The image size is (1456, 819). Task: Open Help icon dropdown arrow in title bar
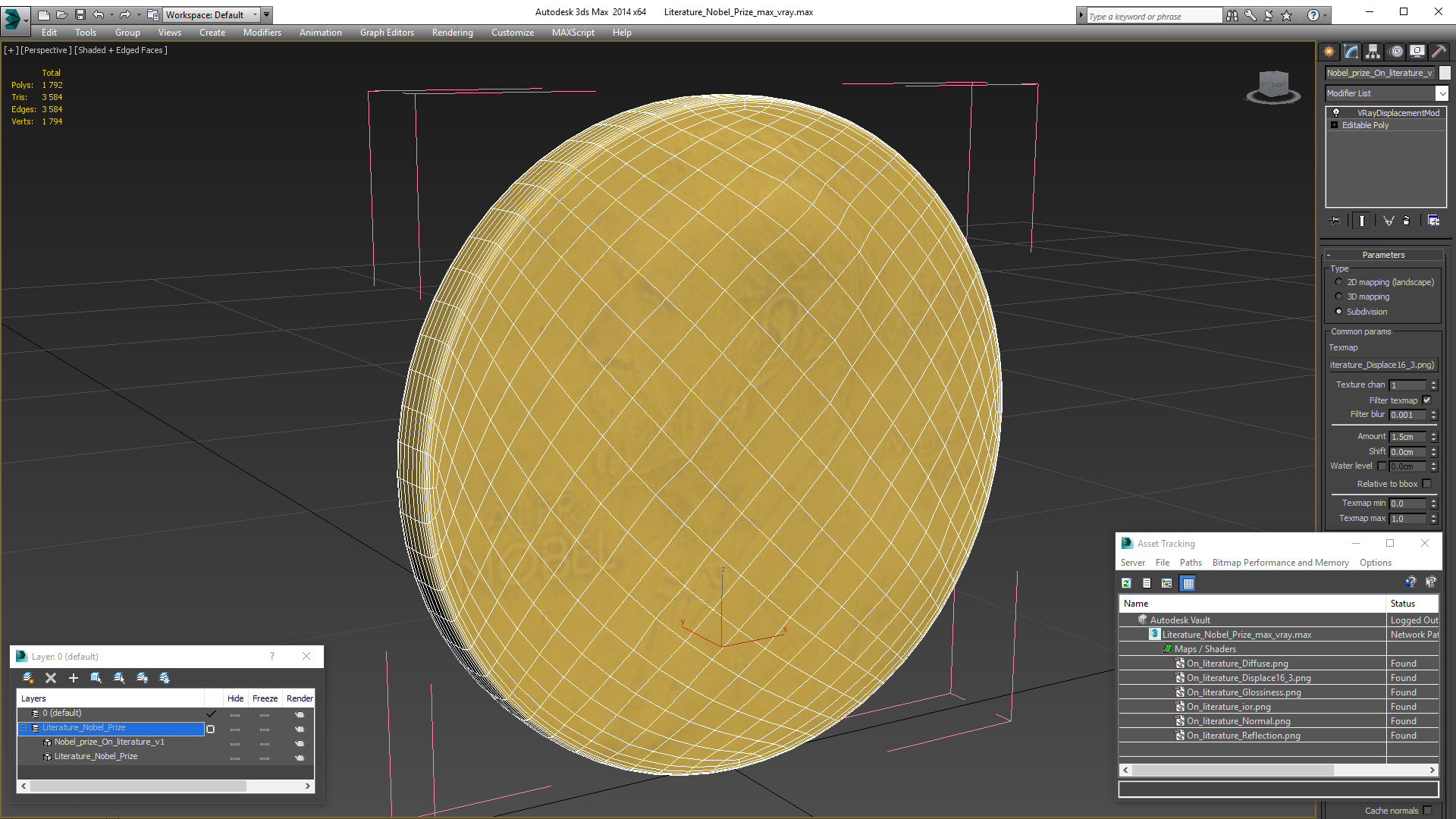[x=1326, y=15]
